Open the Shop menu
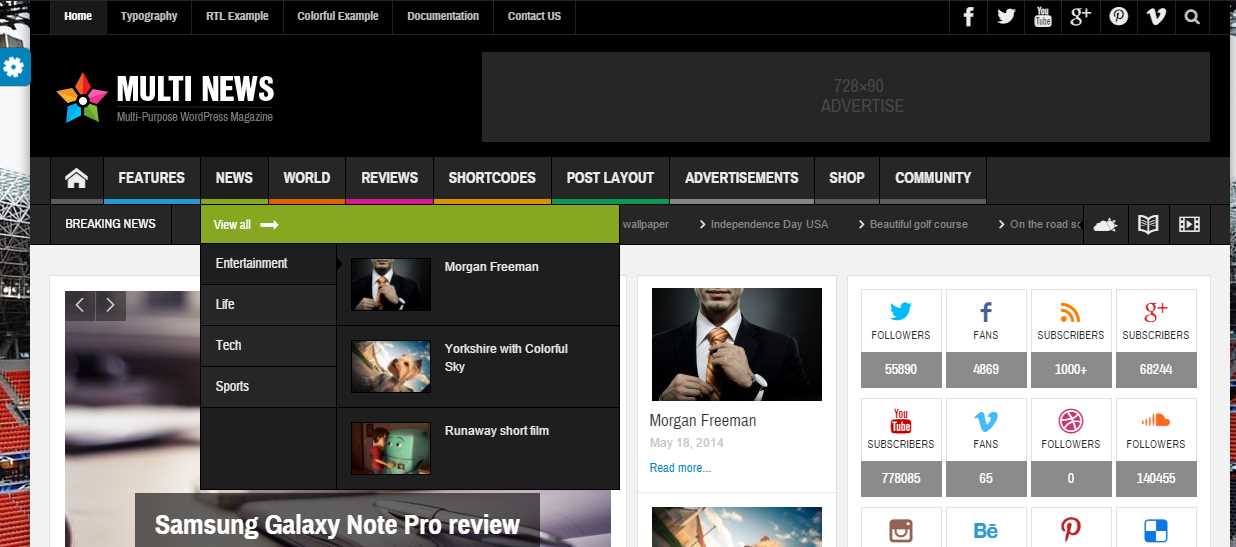 pyautogui.click(x=847, y=178)
